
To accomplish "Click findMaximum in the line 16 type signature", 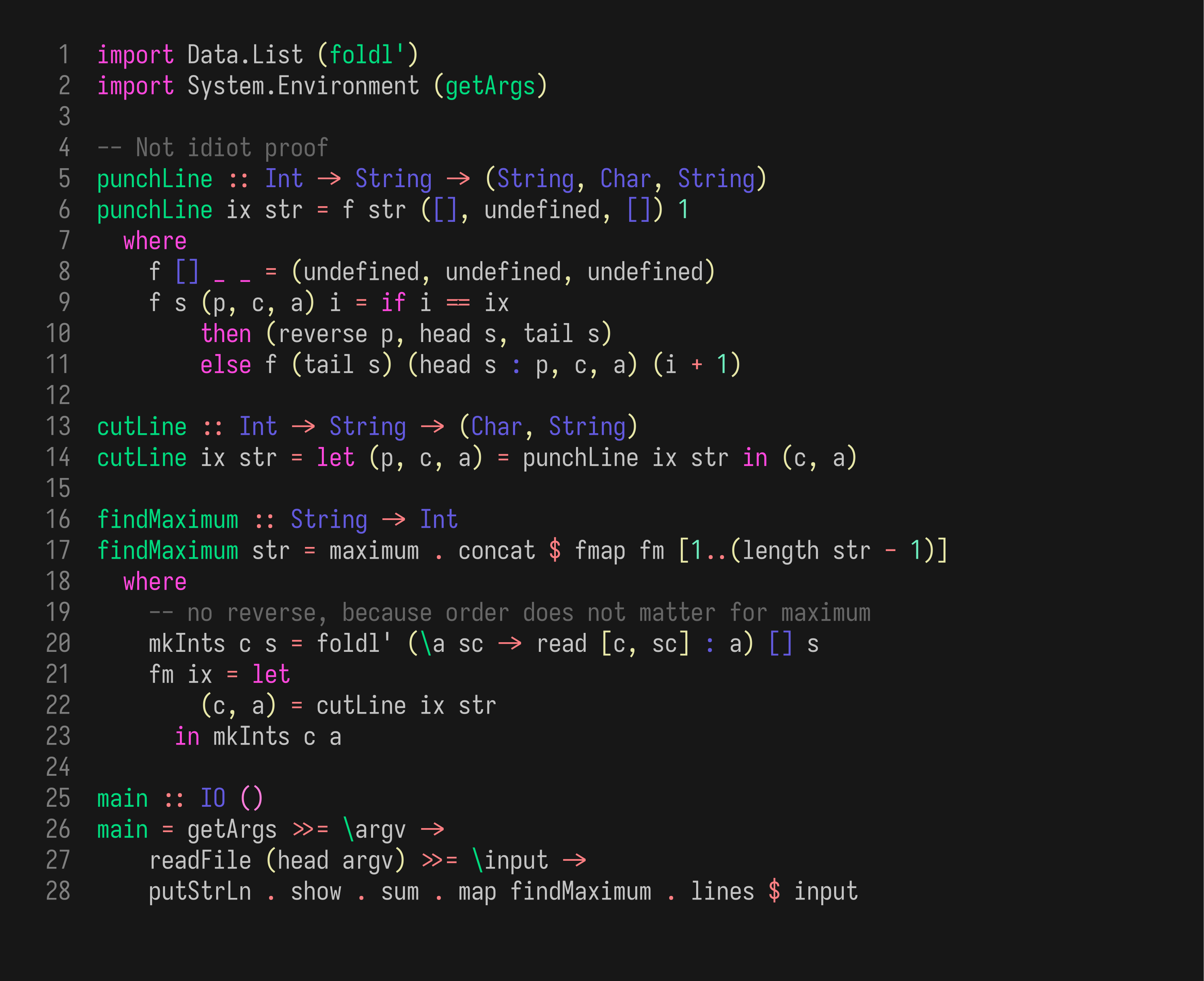I will (x=168, y=520).
